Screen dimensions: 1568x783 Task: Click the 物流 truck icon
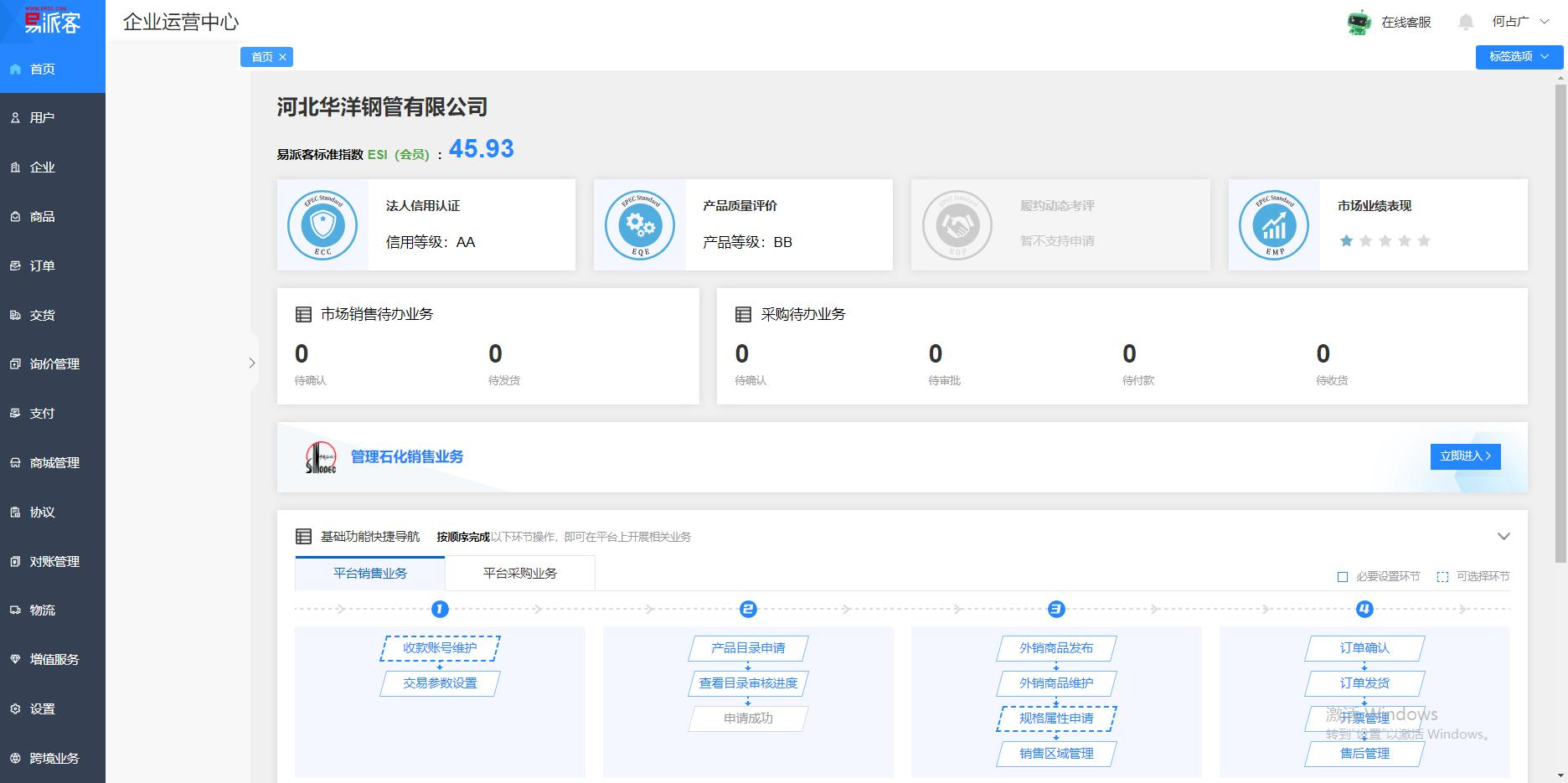15,610
